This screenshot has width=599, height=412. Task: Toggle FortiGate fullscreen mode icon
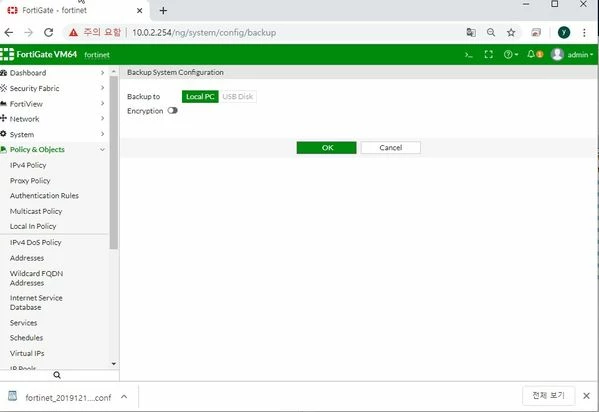pos(489,55)
